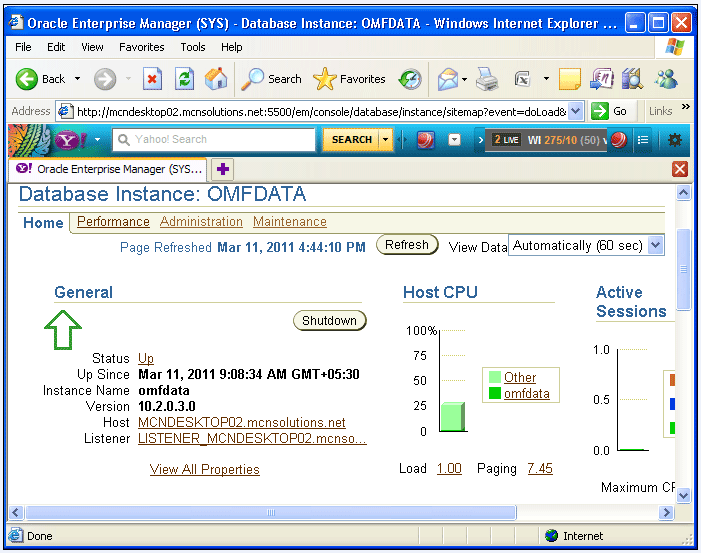The image size is (701, 553).
Task: Expand the Yahoo logo dropdown arrow
Action: point(97,139)
